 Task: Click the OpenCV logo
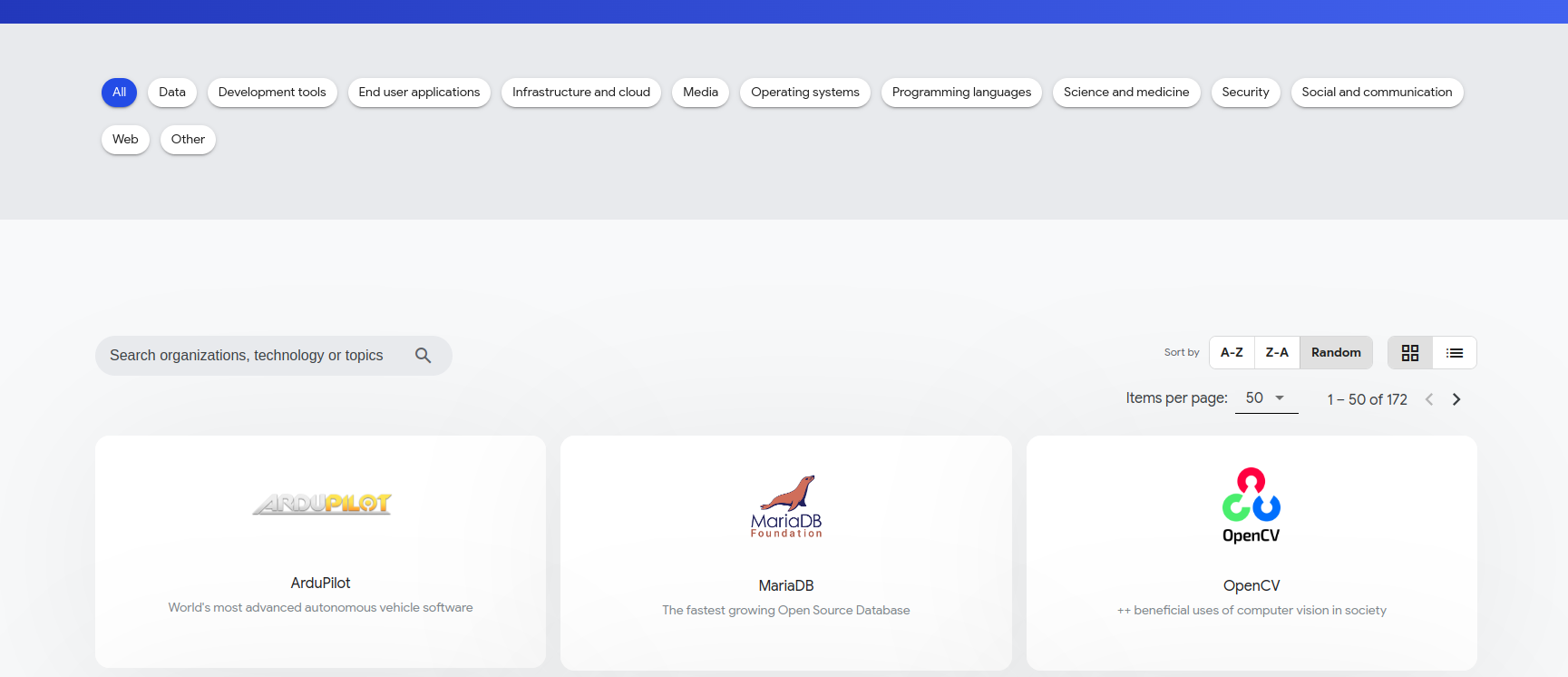click(1251, 505)
